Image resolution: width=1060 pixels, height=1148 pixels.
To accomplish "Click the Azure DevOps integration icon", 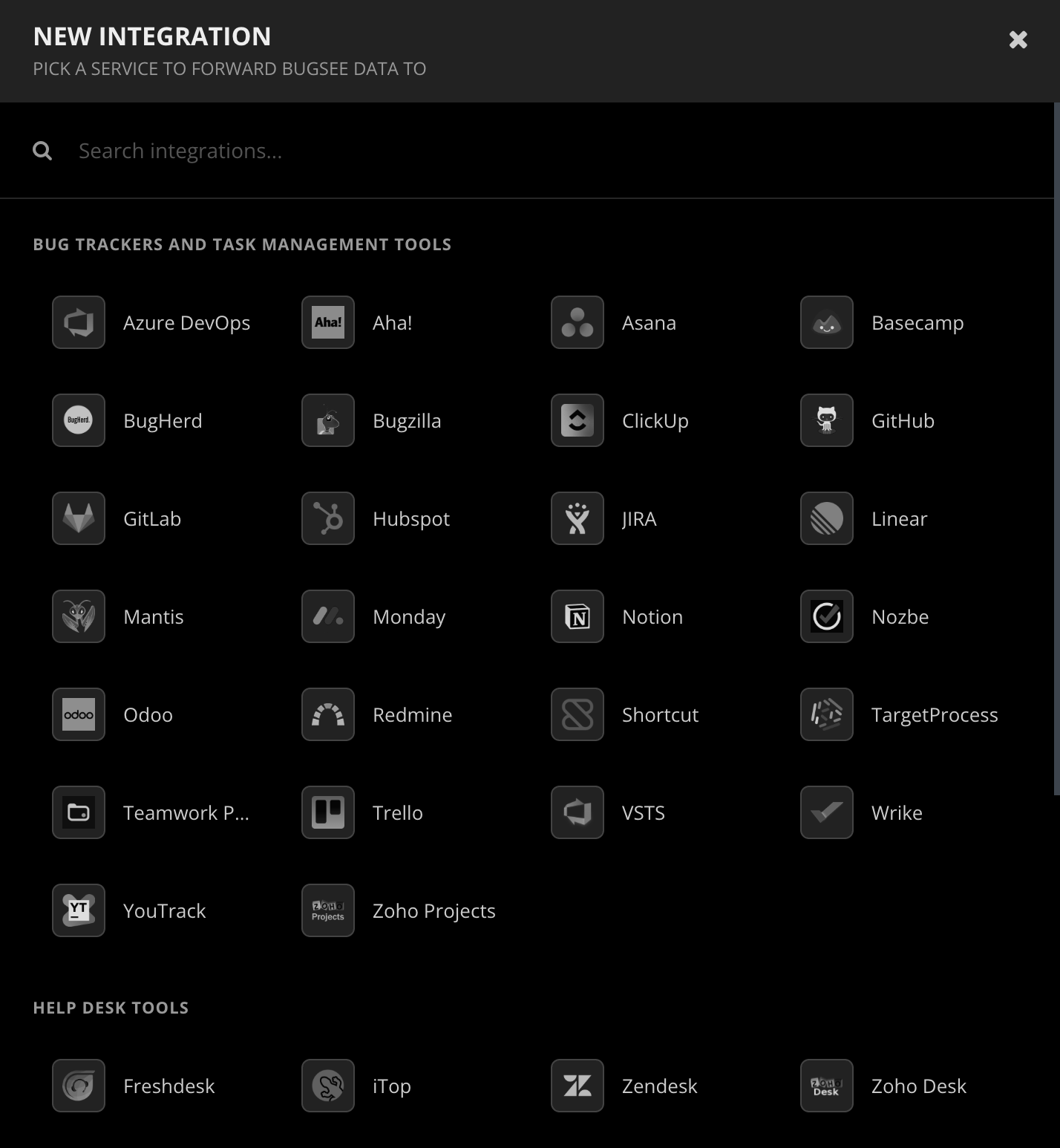I will 79,322.
